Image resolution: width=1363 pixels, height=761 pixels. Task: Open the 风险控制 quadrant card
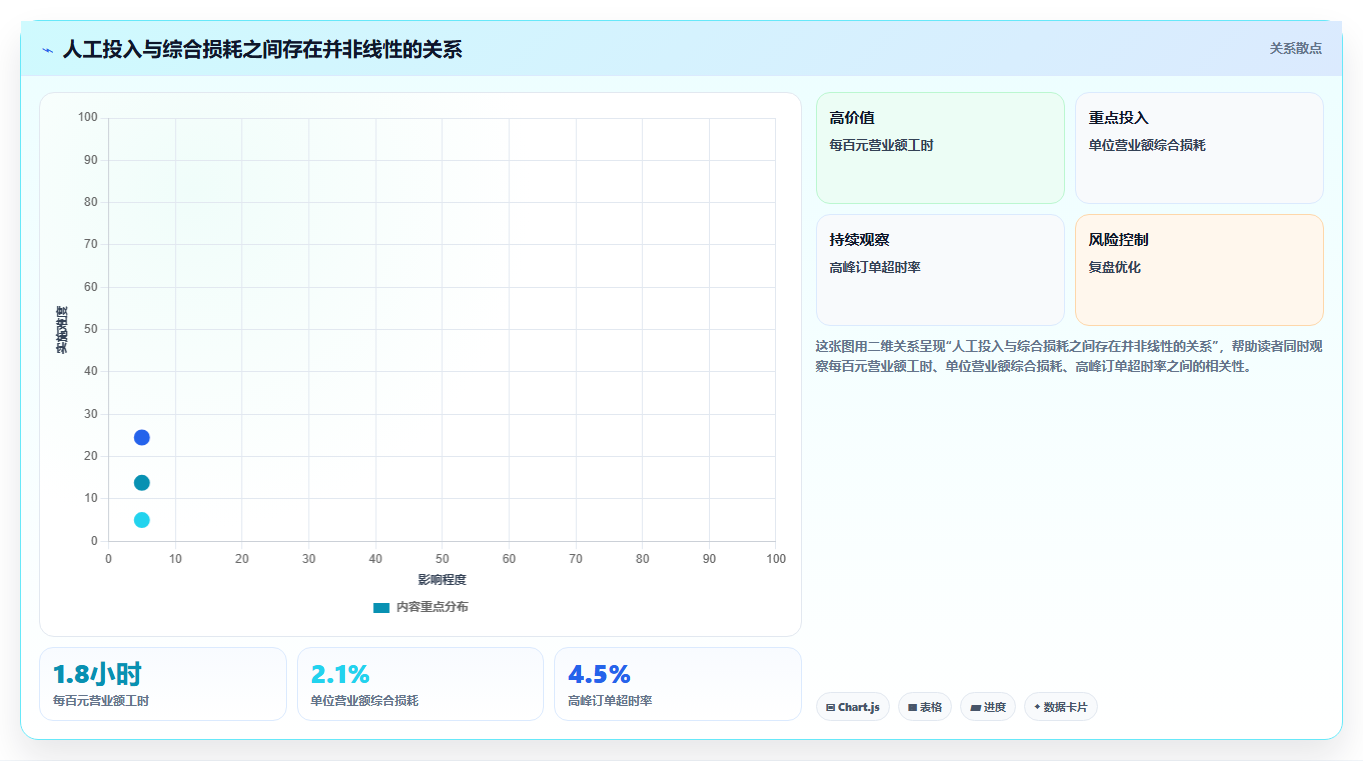coord(1199,270)
